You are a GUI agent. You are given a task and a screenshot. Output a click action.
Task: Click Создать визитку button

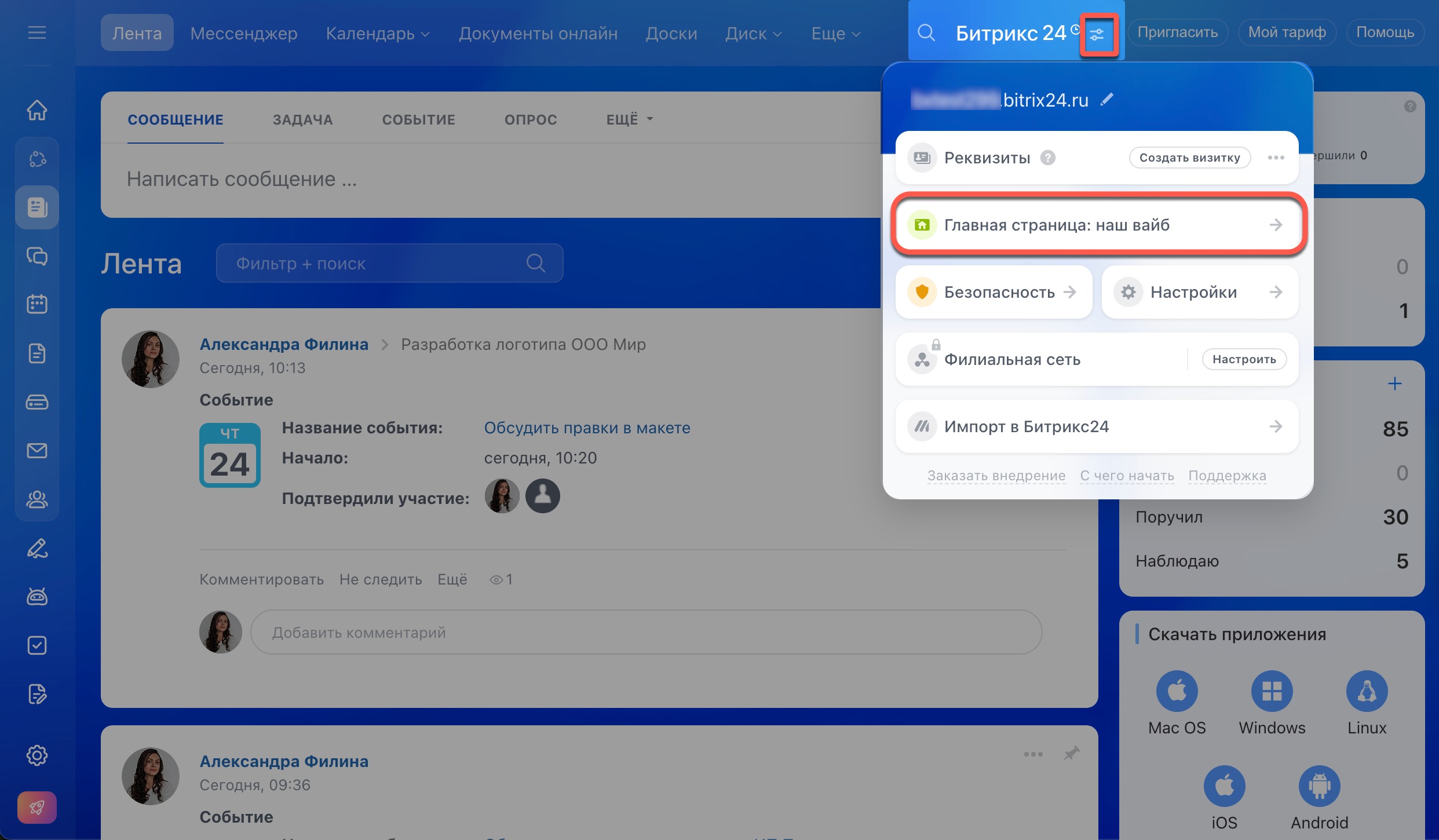point(1190,158)
